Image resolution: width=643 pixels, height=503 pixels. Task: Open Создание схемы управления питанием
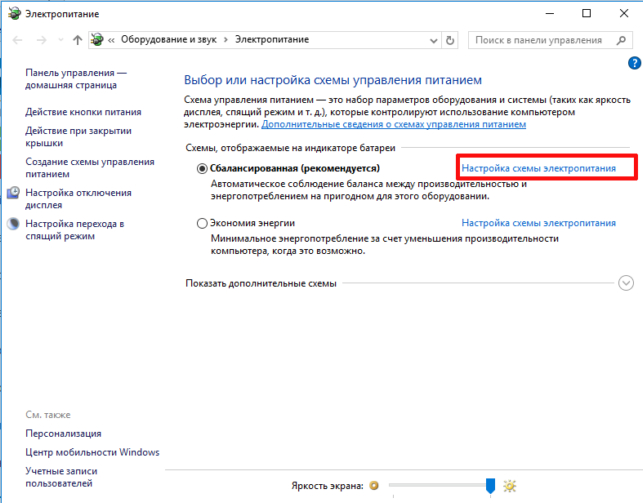(x=90, y=168)
